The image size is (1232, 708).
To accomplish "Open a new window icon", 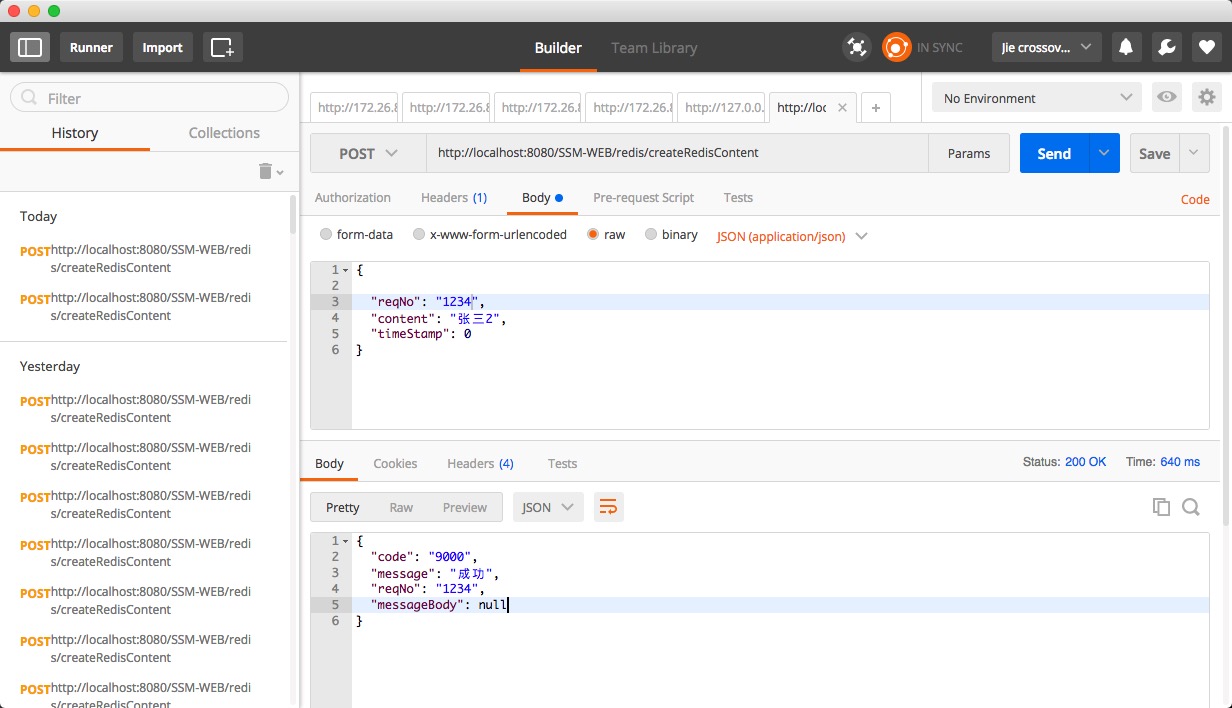I will point(222,47).
